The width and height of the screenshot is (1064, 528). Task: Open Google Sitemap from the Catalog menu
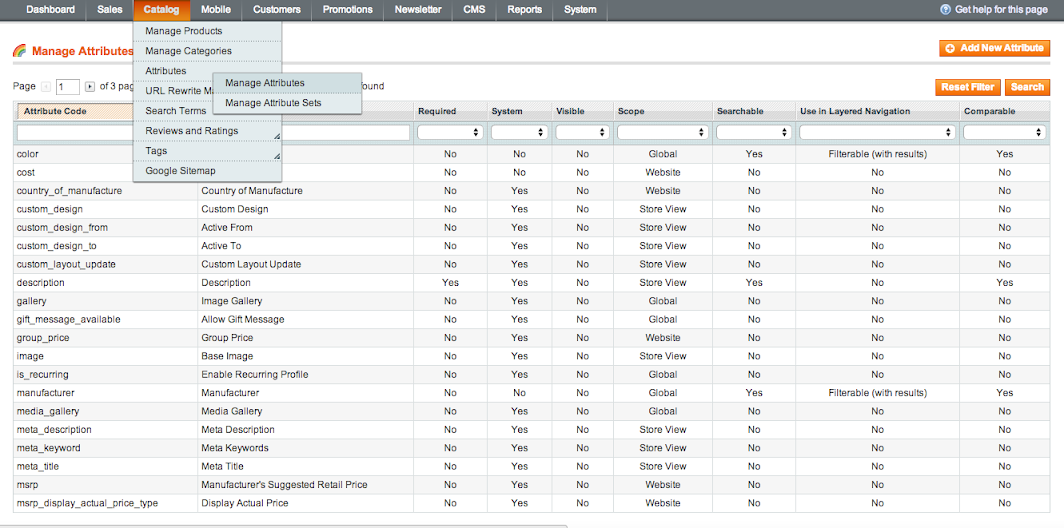pyautogui.click(x=180, y=171)
